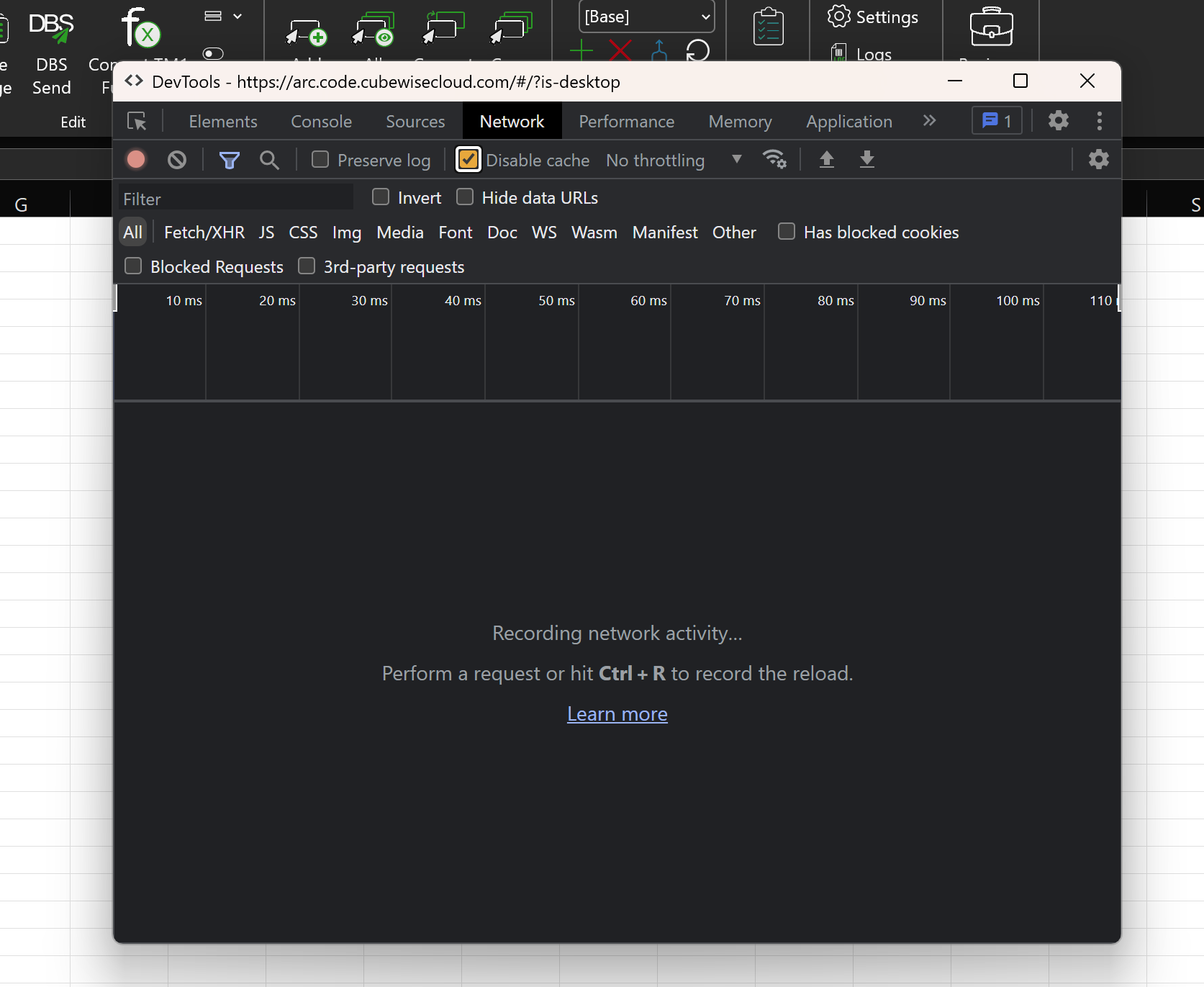1204x987 pixels.
Task: Open the Learn more link
Action: 617,713
